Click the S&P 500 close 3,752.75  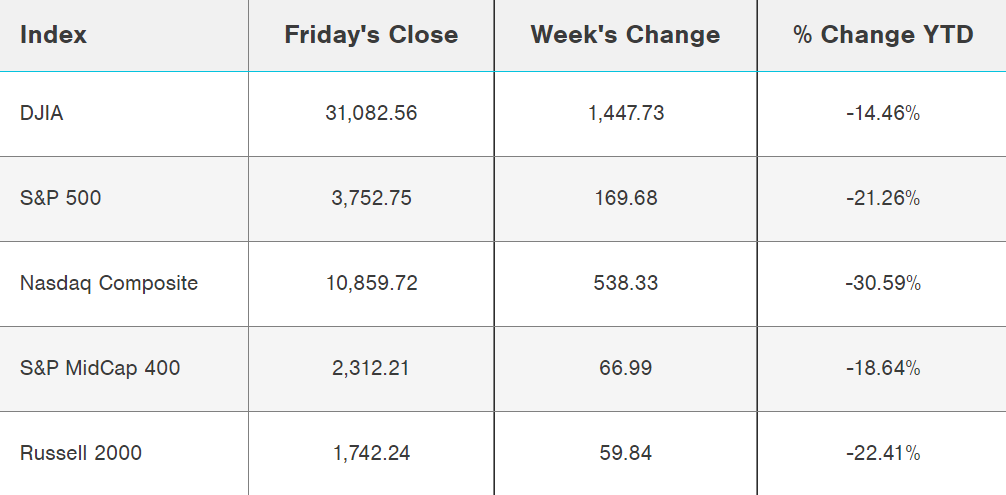(x=371, y=198)
